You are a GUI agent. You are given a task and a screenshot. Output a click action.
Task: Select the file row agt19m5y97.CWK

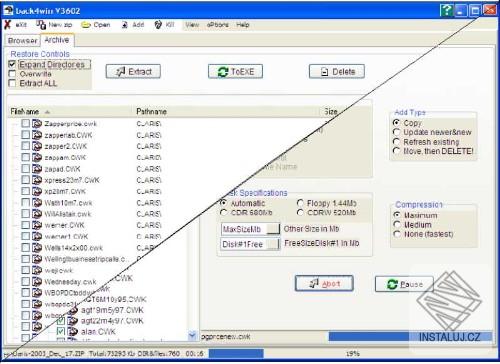point(112,310)
